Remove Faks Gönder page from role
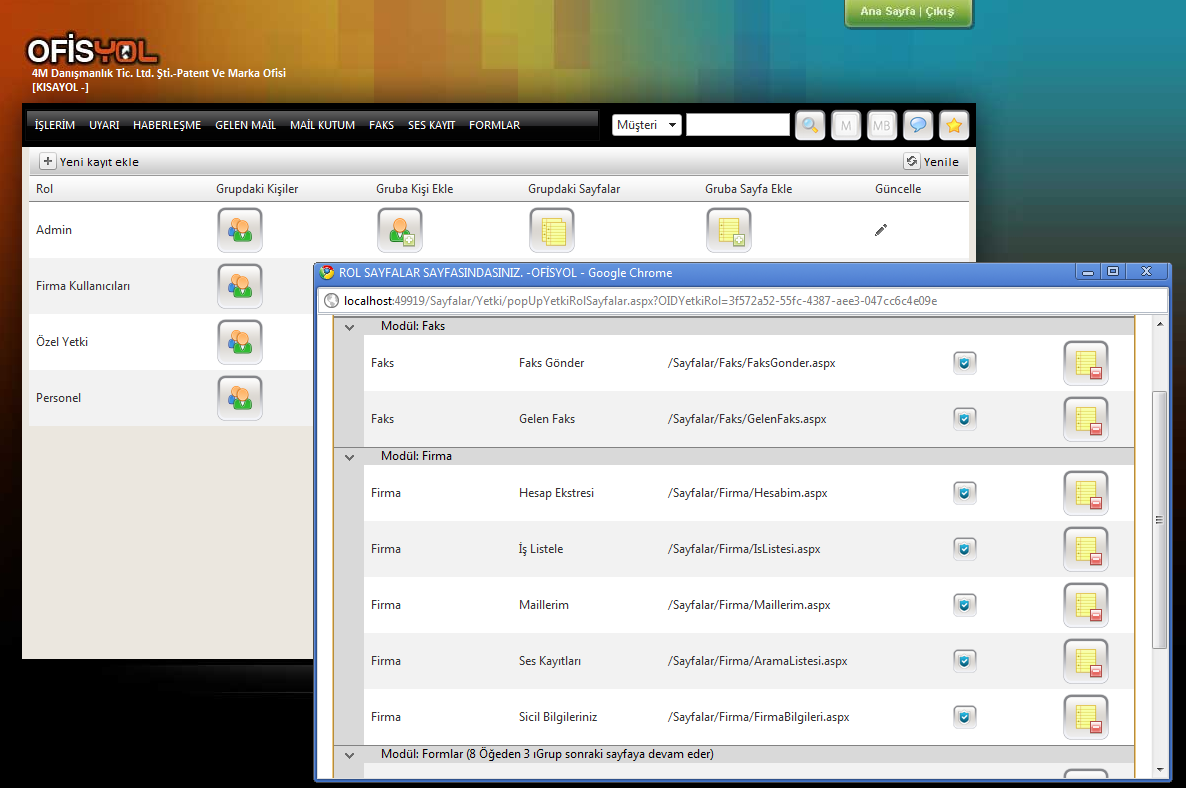 1085,363
